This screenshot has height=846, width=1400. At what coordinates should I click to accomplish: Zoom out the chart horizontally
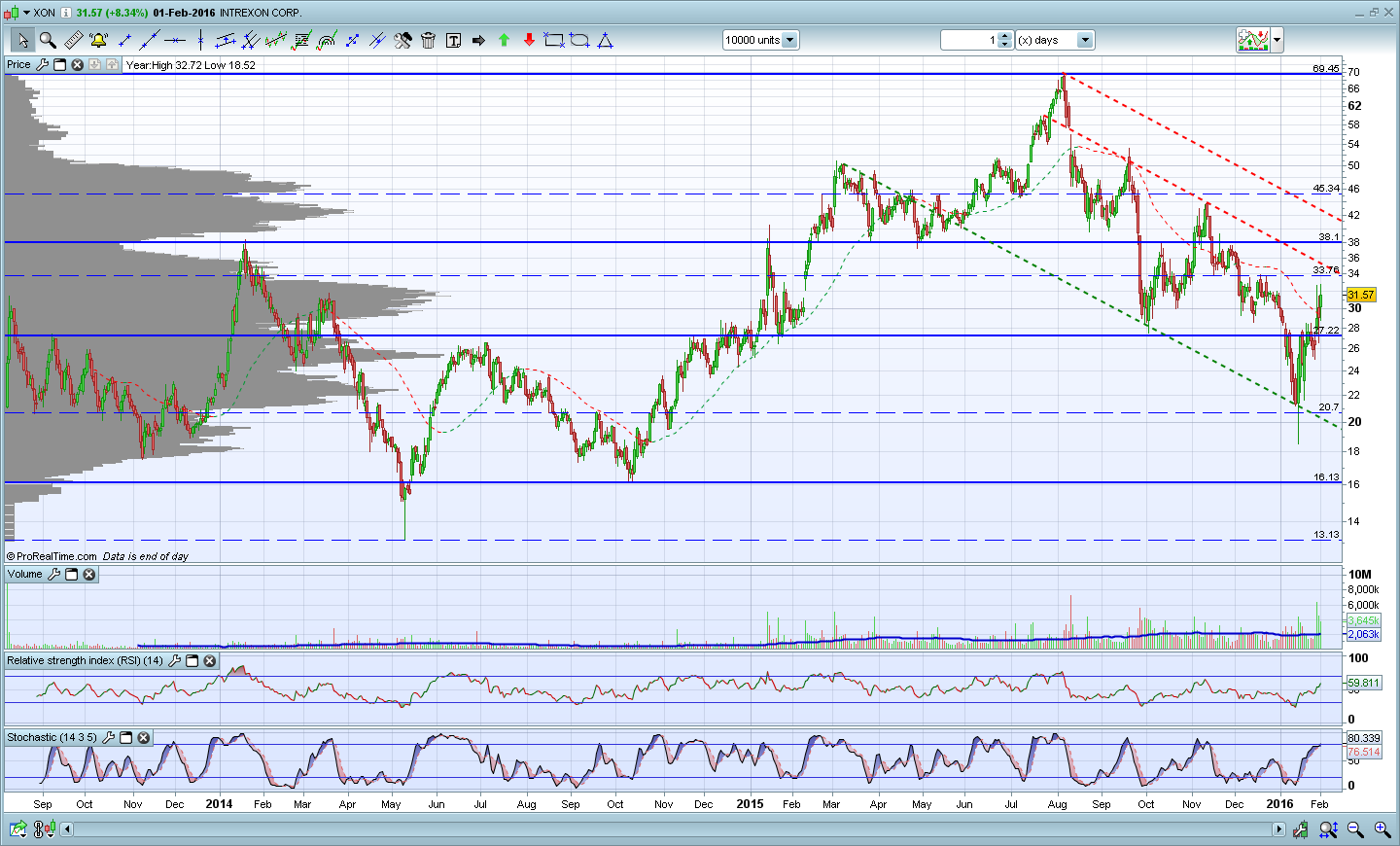[1355, 829]
